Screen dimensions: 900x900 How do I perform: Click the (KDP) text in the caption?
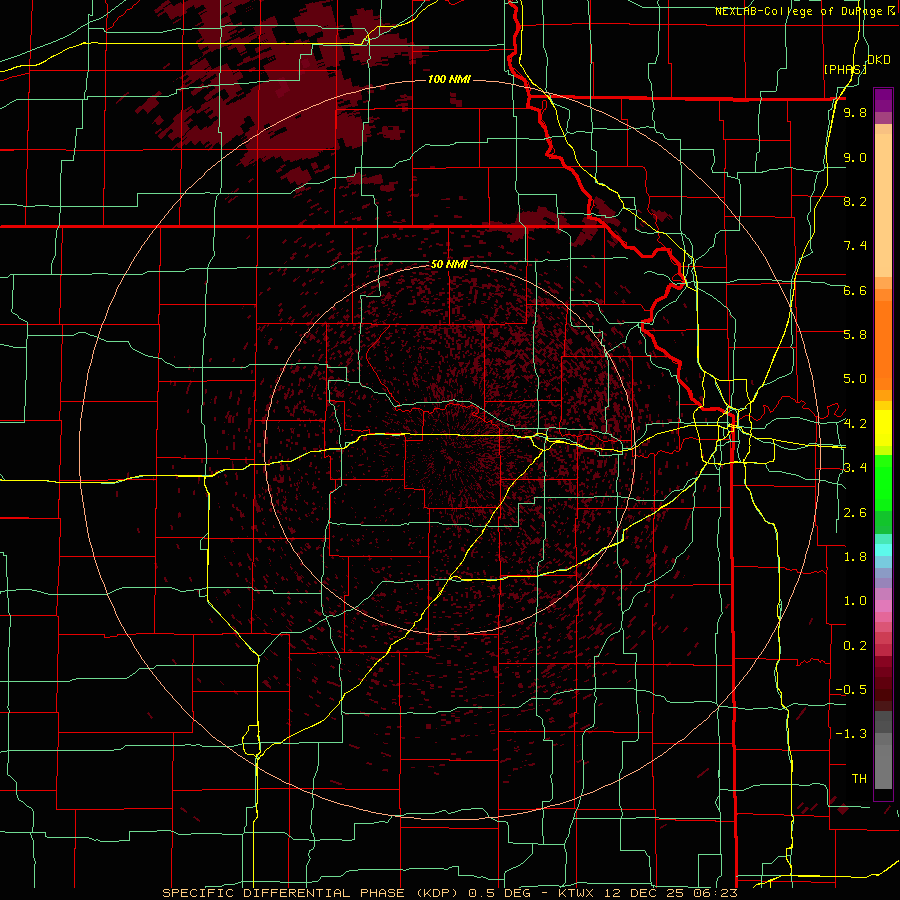pyautogui.click(x=436, y=893)
